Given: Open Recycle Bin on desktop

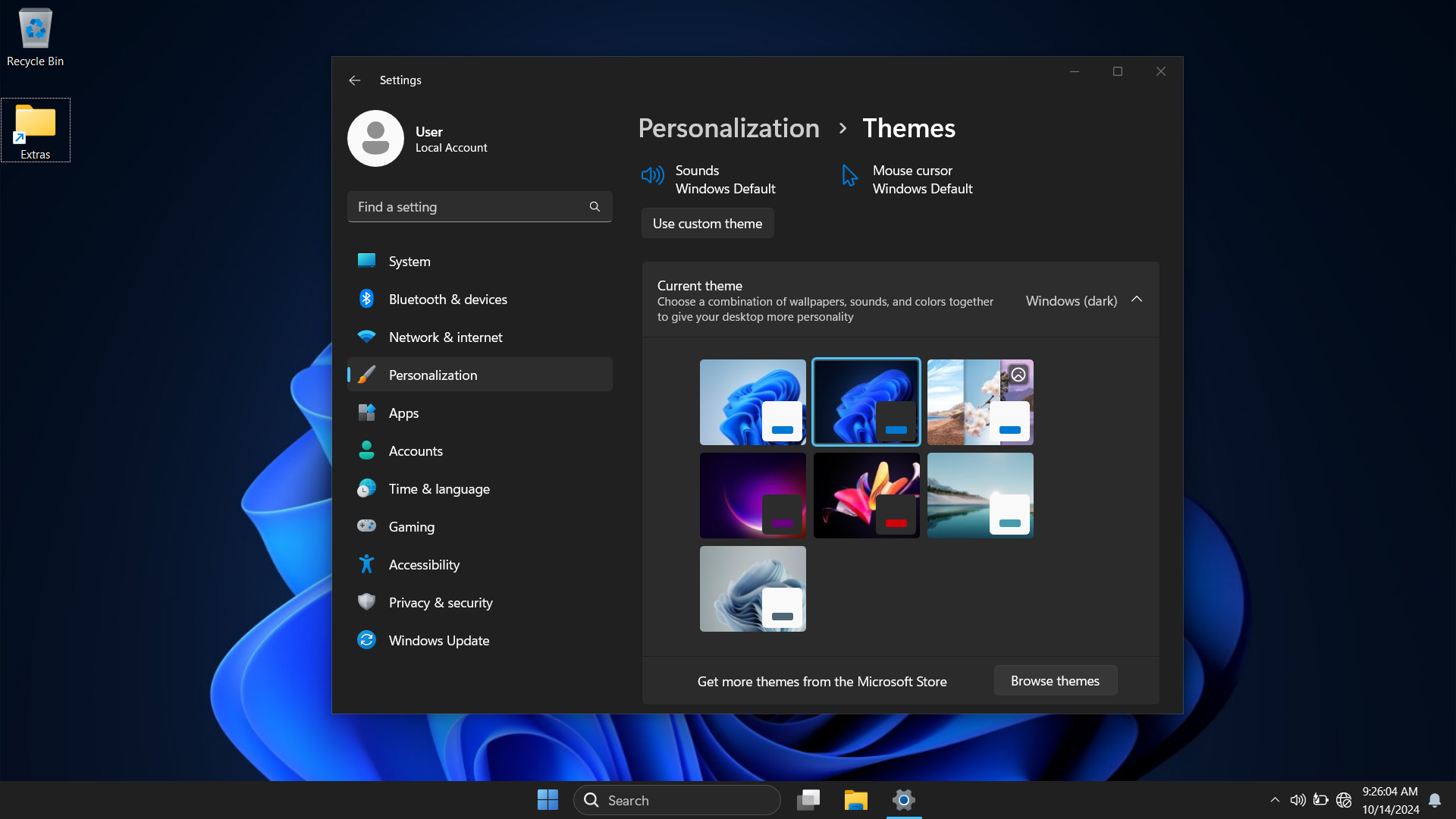Looking at the screenshot, I should [35, 38].
